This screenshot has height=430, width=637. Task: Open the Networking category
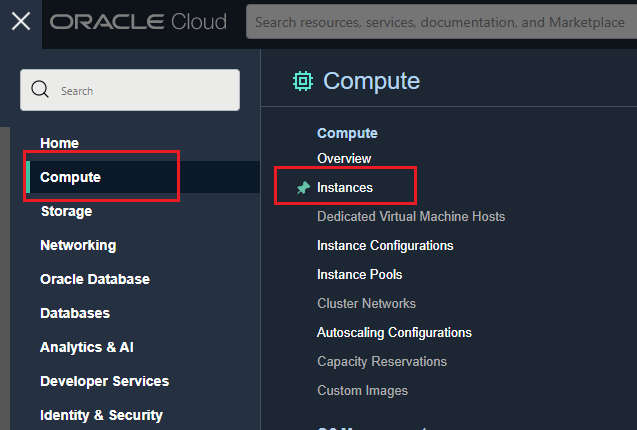[x=78, y=245]
